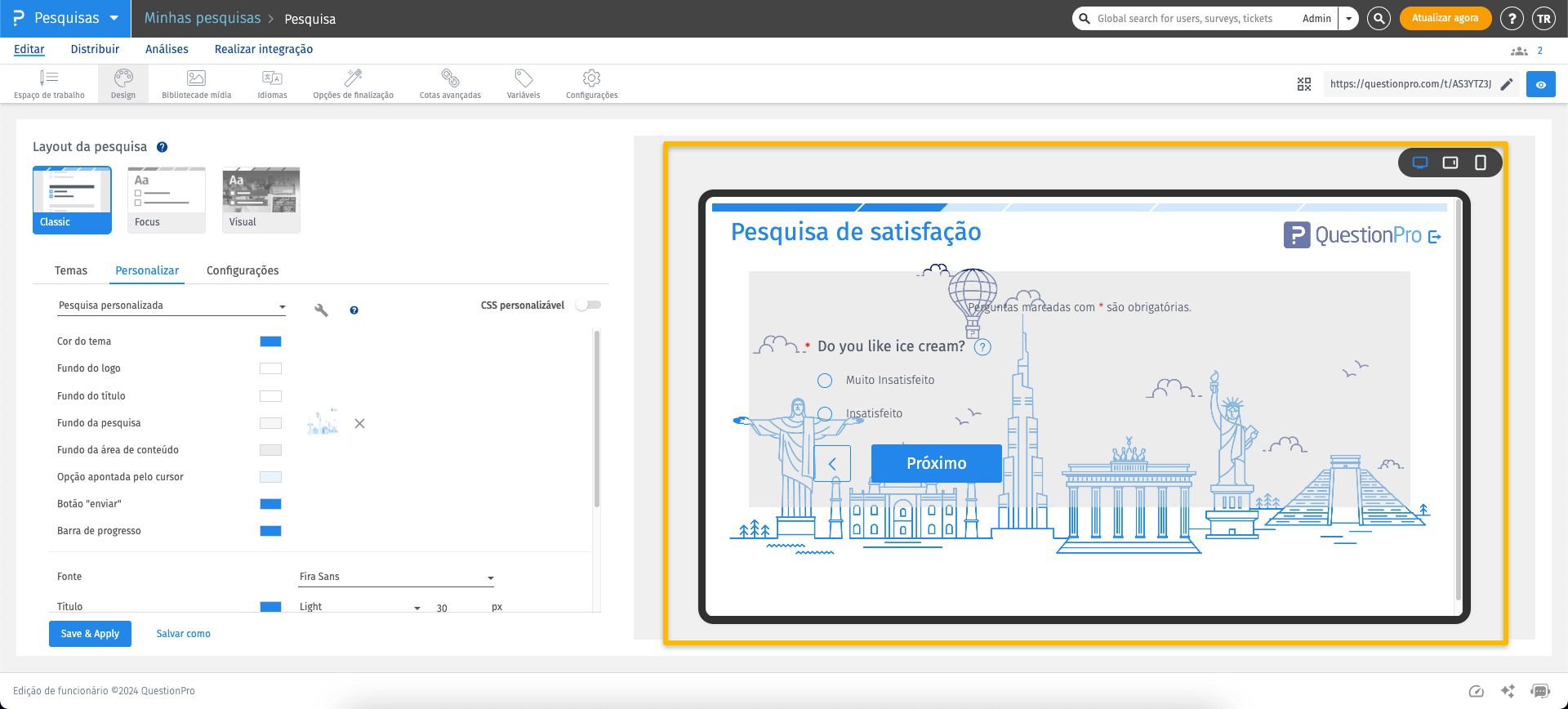Click the wrench icon beside theme selector
The width and height of the screenshot is (1568, 709).
[322, 310]
